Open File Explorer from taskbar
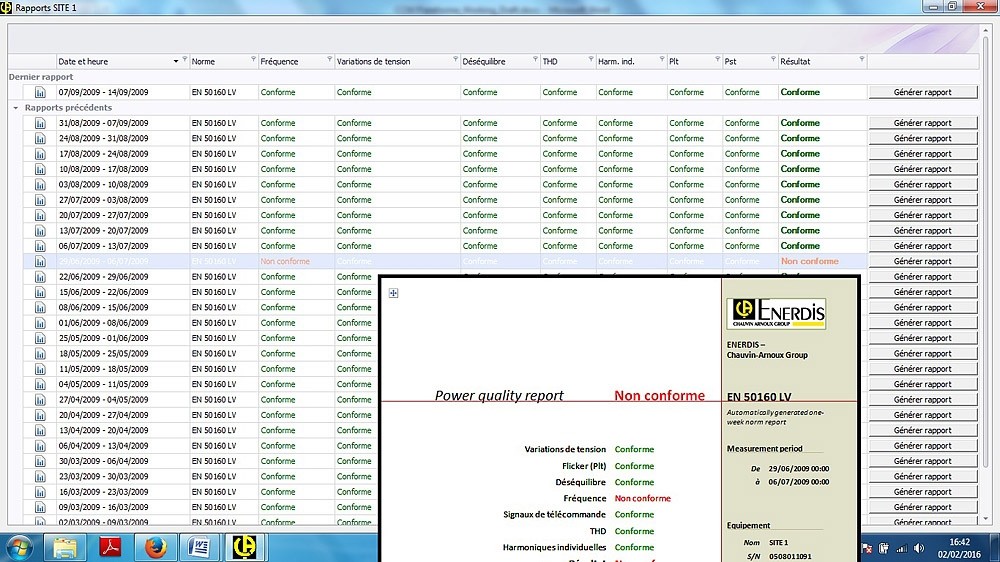Screen dimensions: 1000x562 click(64, 547)
